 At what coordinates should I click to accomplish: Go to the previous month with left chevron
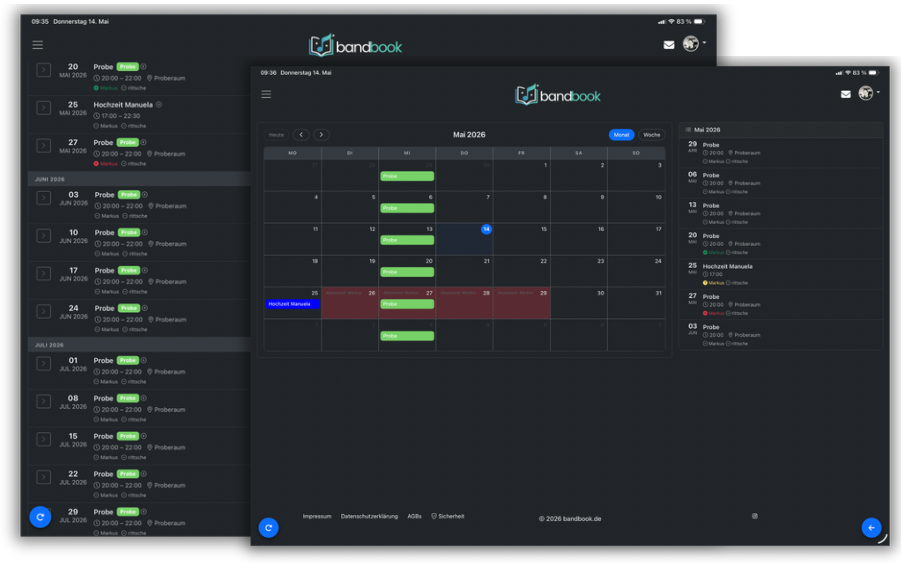tap(301, 135)
